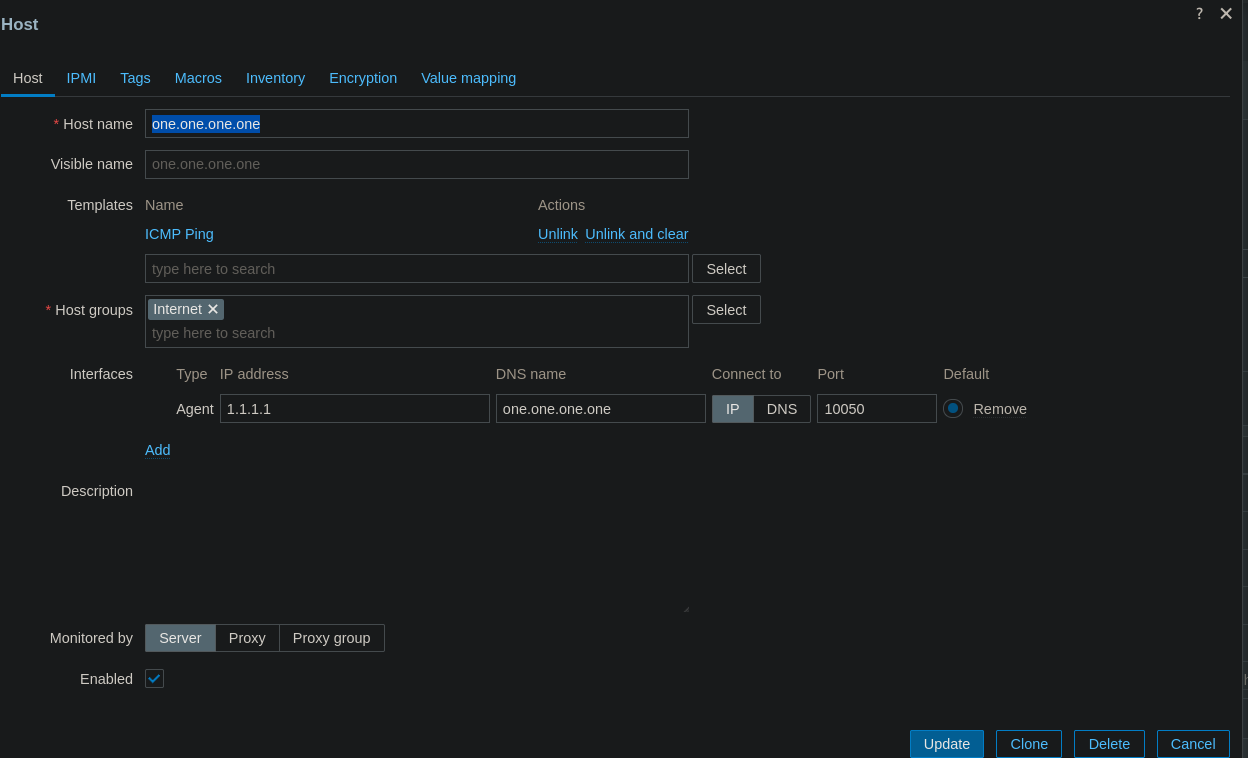1248x758 pixels.
Task: Edit the IP address field
Action: pyautogui.click(x=355, y=409)
